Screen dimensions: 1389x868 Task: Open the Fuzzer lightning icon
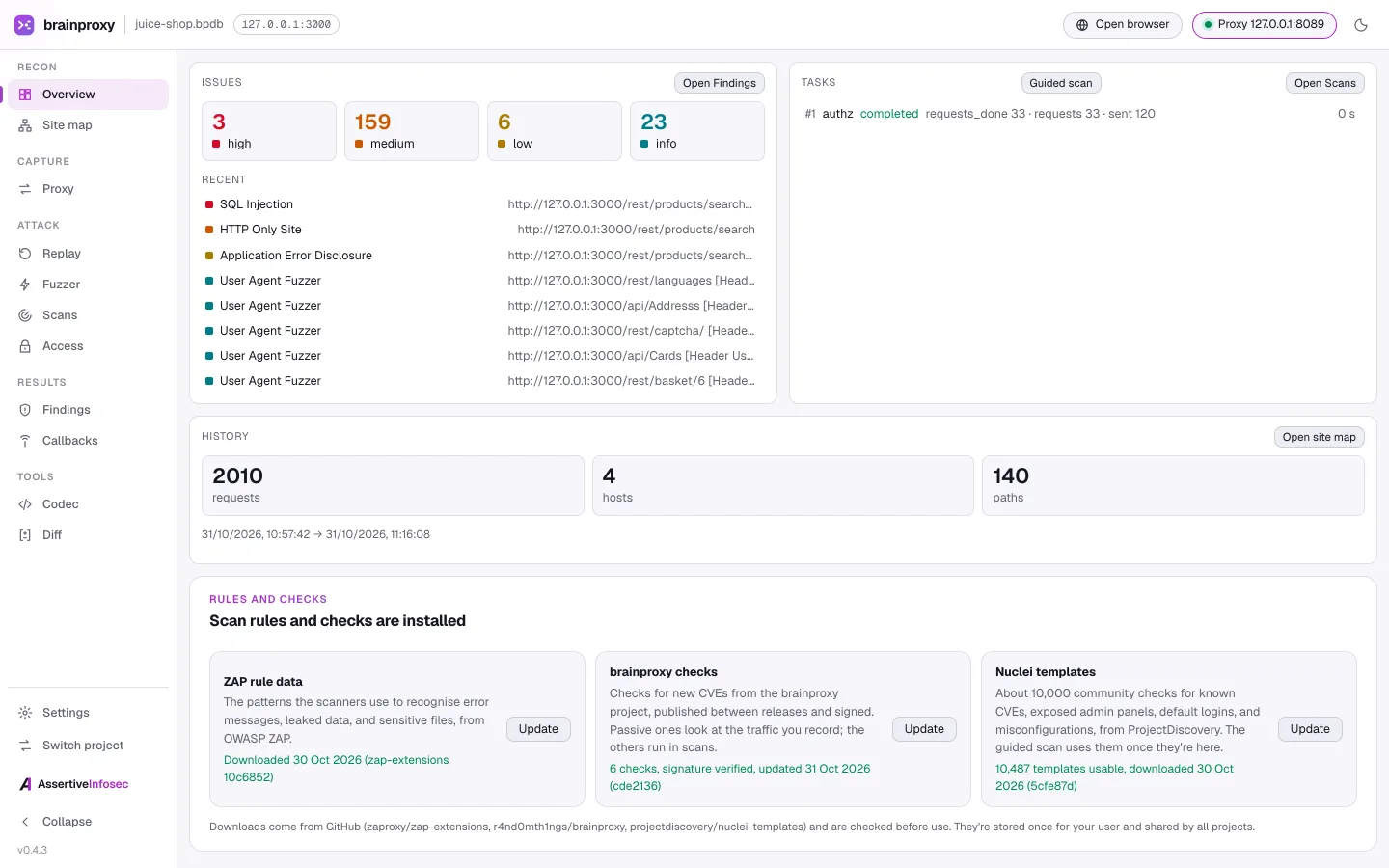(x=25, y=285)
